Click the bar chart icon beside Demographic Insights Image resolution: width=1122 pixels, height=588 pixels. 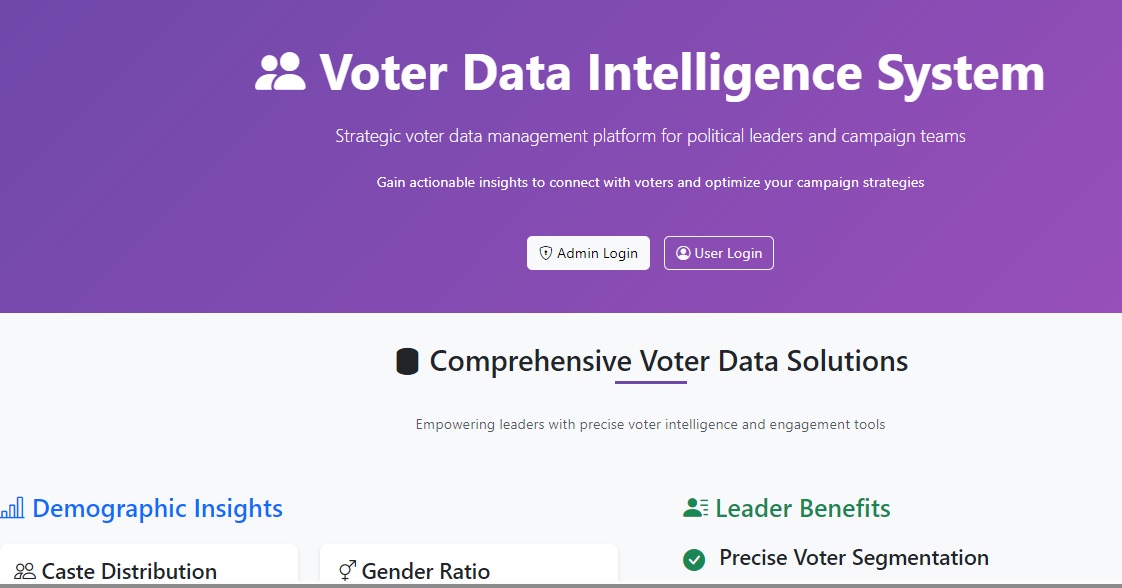pyautogui.click(x=13, y=508)
